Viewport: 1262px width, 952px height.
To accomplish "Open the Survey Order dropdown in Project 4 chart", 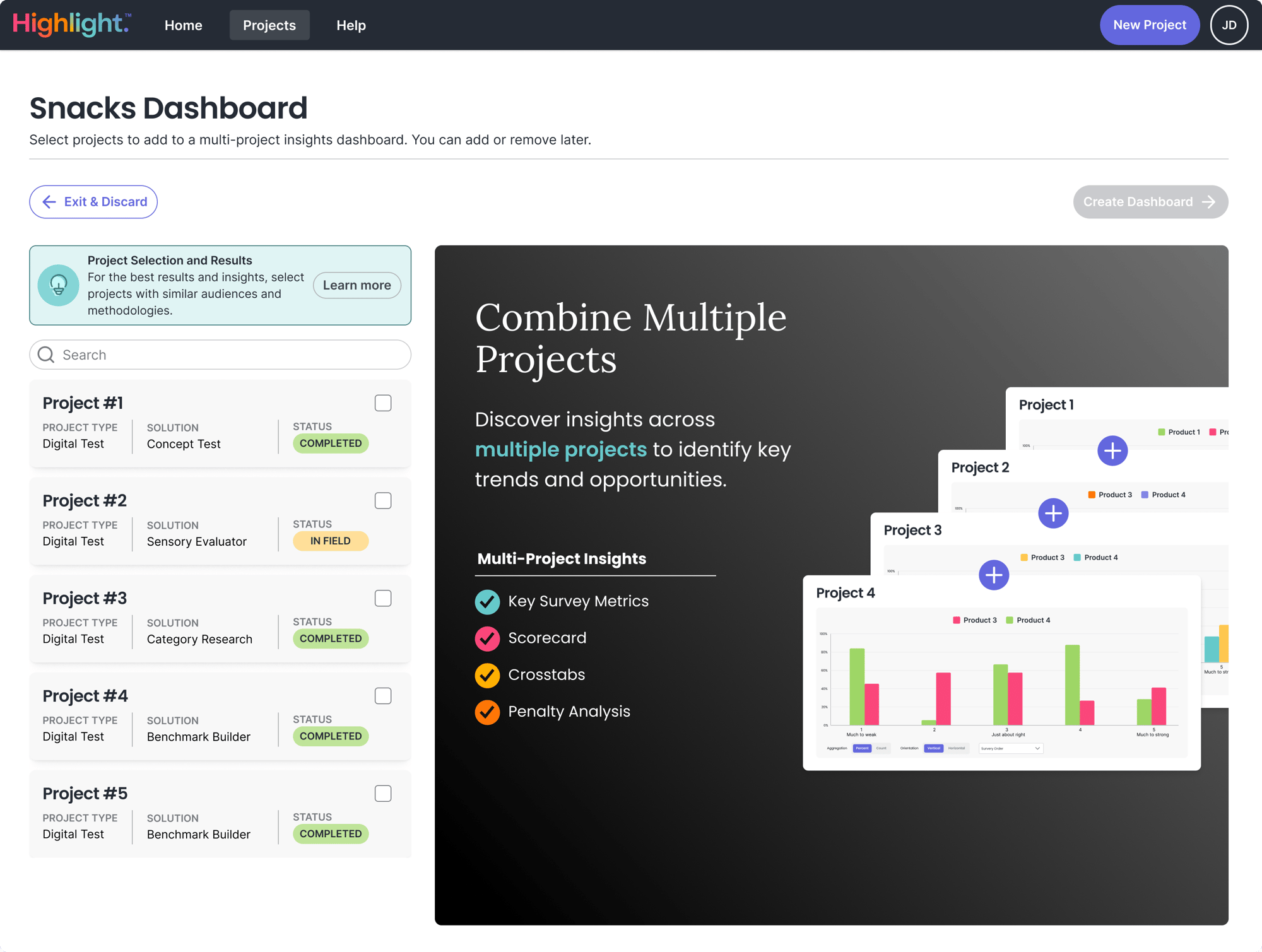I will [1010, 748].
